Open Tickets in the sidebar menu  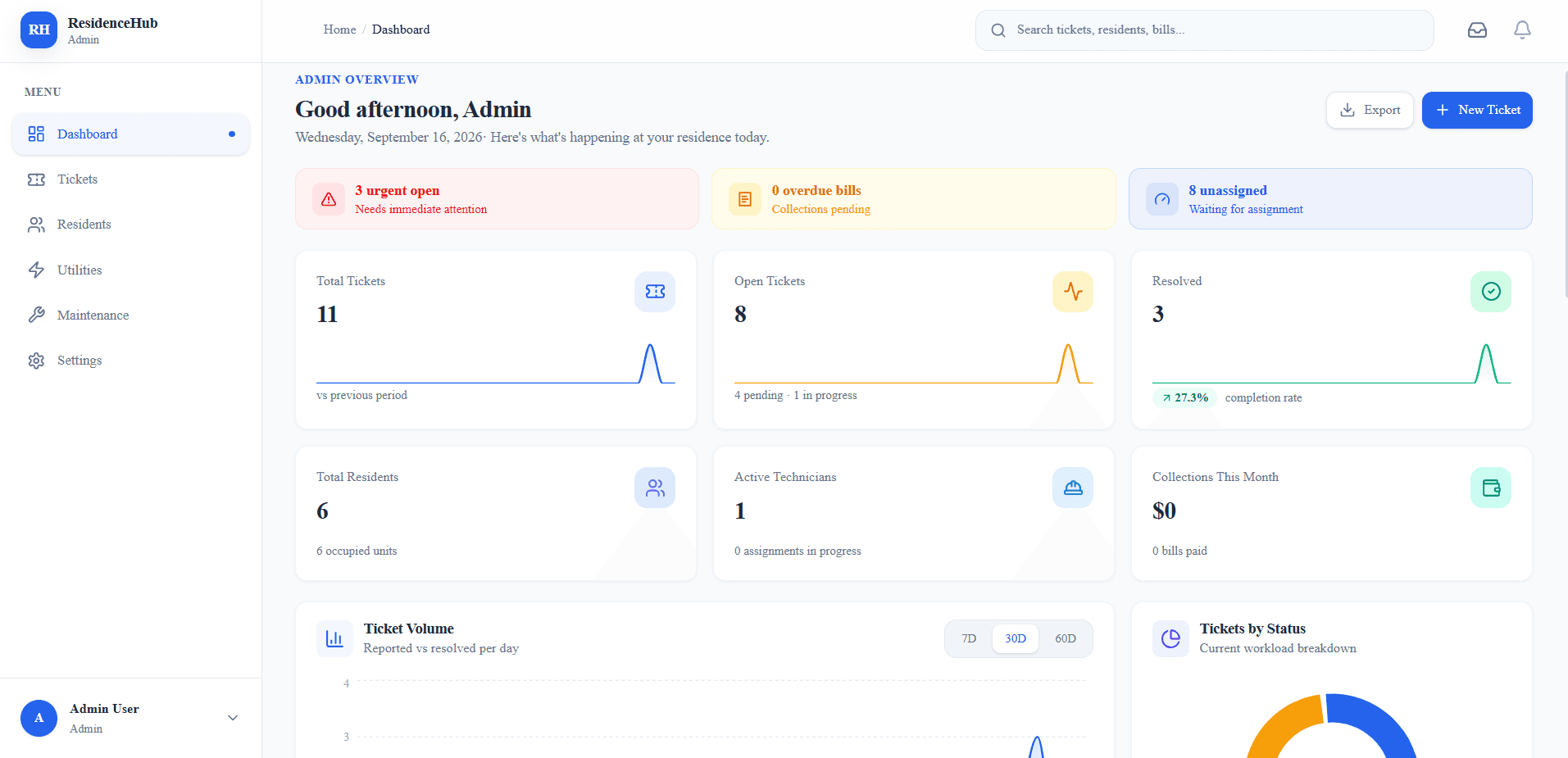(130, 179)
